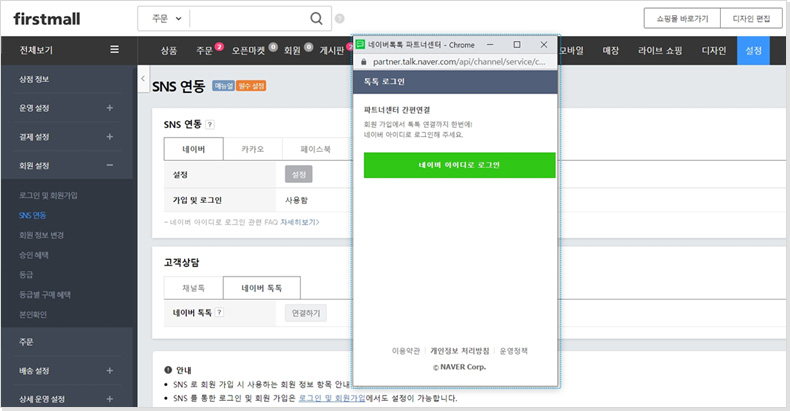The image size is (790, 411).
Task: Open 본인확인 in sidebar
Action: [33, 314]
